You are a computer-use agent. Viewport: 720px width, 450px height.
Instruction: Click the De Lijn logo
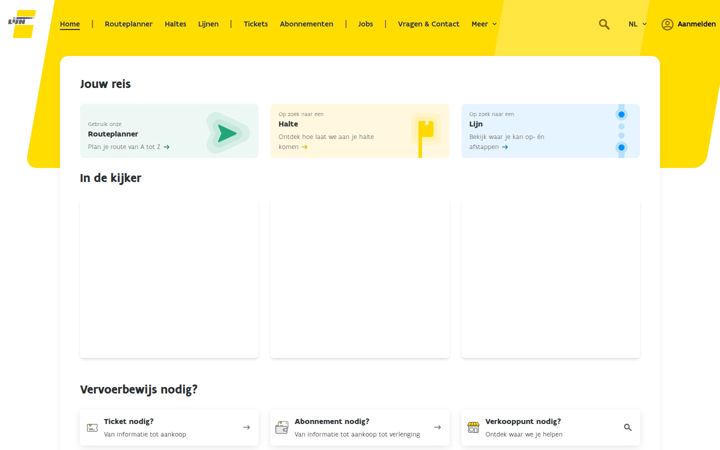pyautogui.click(x=22, y=23)
